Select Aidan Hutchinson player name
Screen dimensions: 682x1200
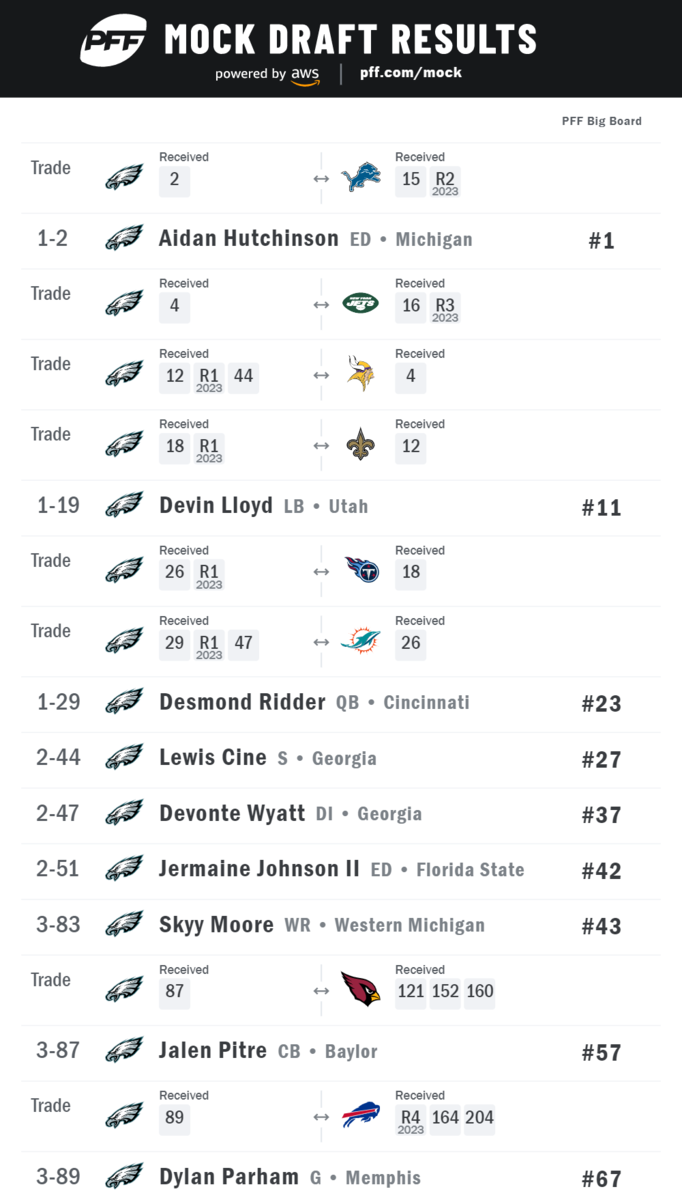(x=248, y=238)
